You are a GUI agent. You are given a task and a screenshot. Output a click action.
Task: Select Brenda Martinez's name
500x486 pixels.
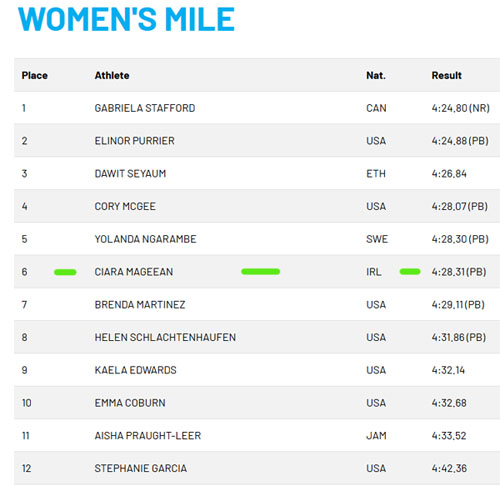[x=140, y=304]
